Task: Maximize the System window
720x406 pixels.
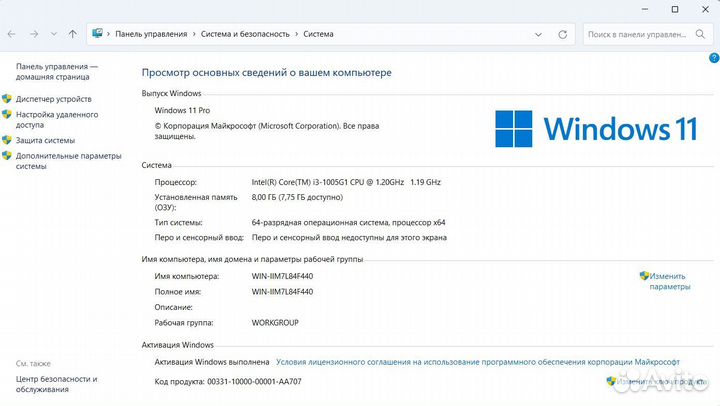Action: tap(675, 9)
